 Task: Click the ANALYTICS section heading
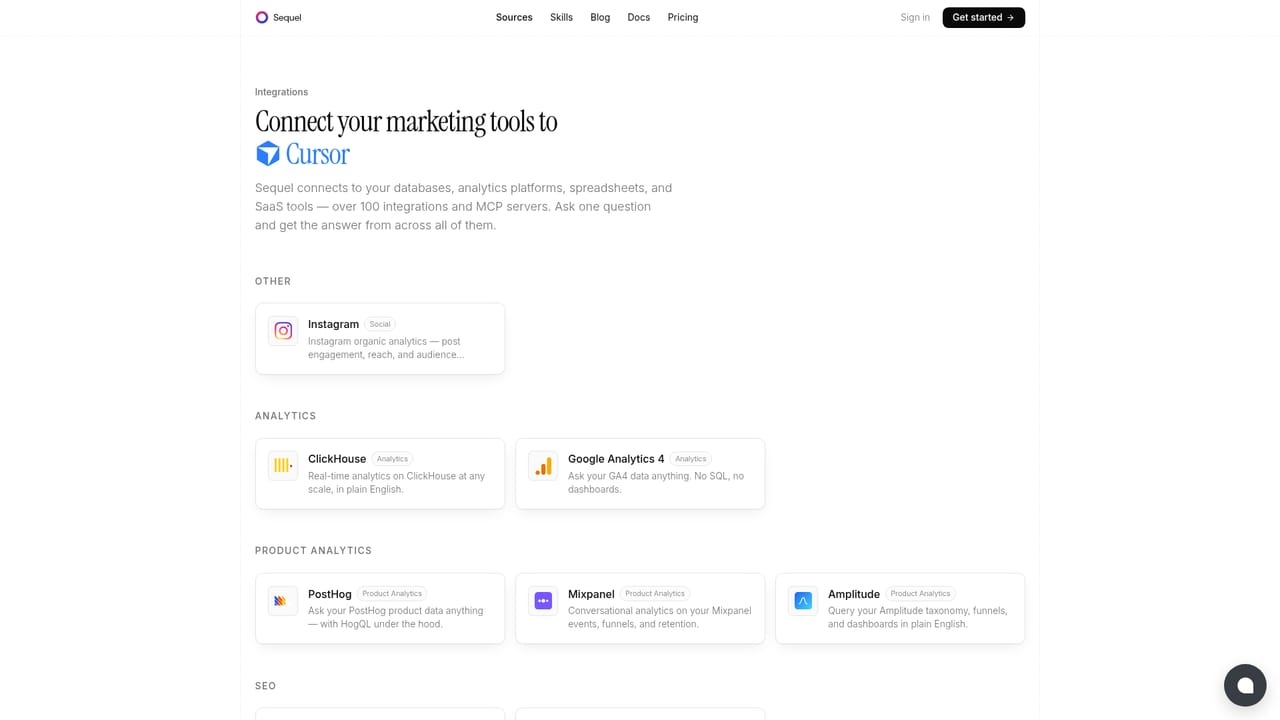pos(285,416)
